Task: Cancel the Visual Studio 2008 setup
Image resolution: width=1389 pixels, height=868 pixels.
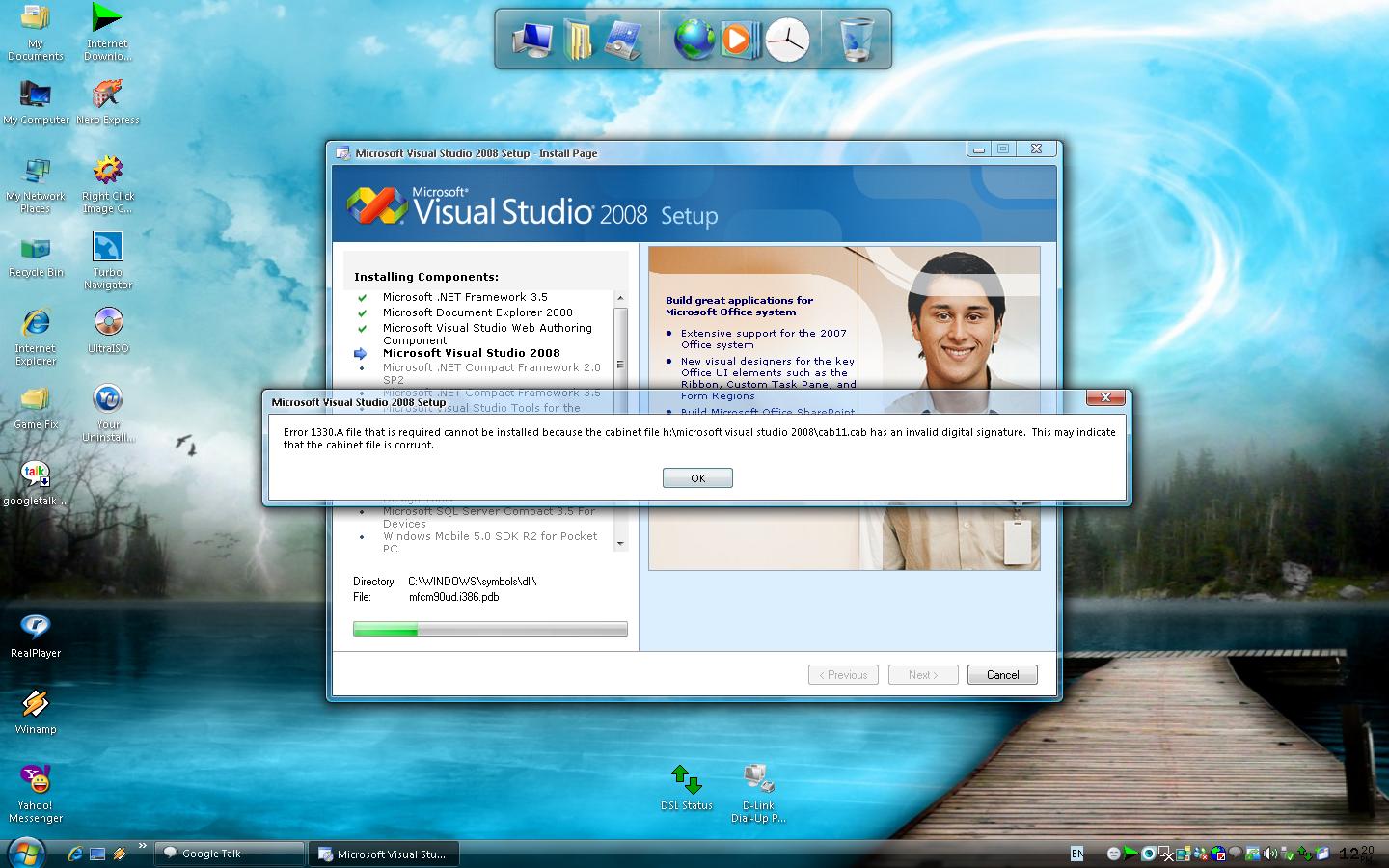Action: coord(1002,675)
